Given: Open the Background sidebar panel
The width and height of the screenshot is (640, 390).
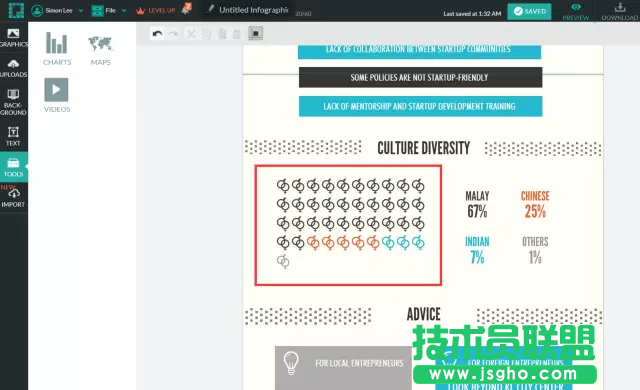Looking at the screenshot, I should [x=13, y=102].
